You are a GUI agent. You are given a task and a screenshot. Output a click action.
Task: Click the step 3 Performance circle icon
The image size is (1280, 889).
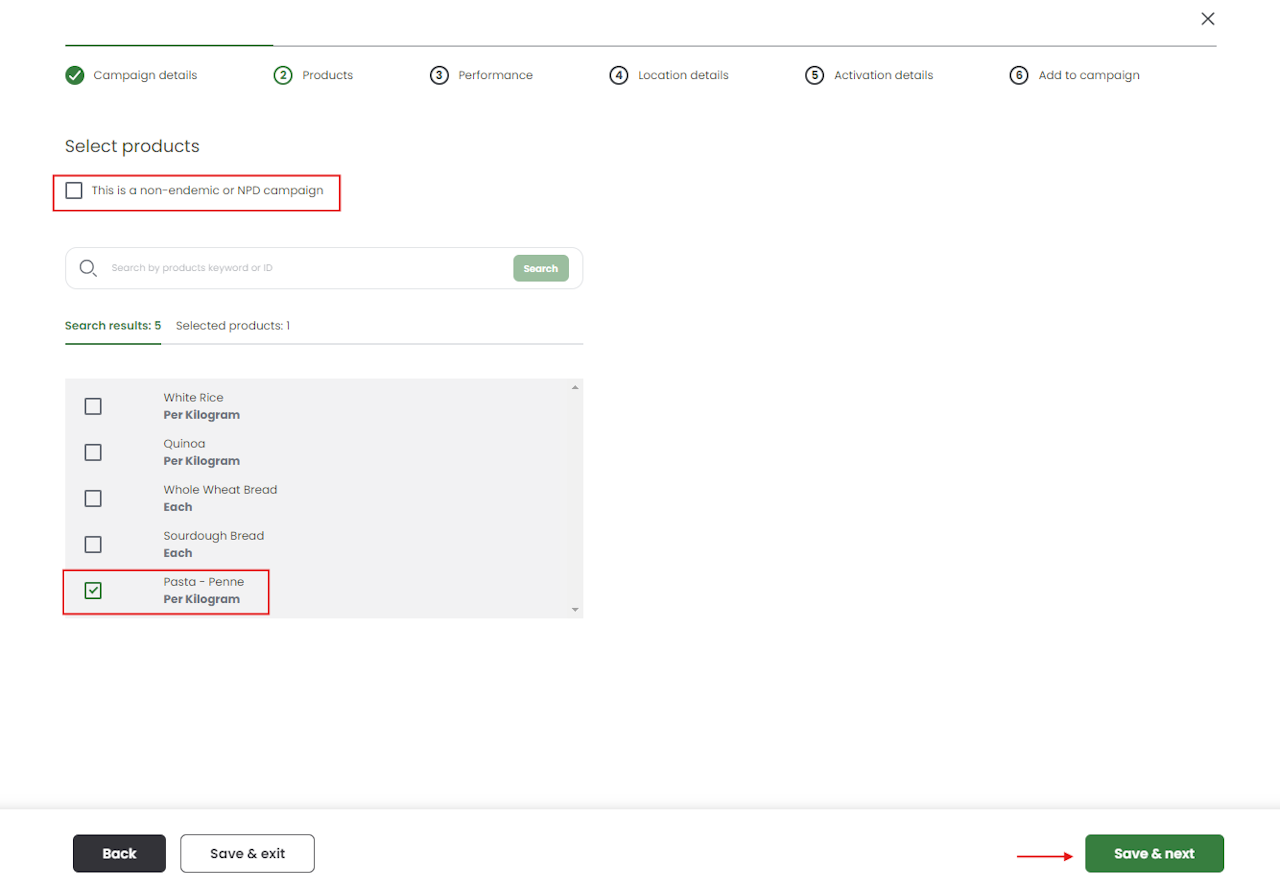click(439, 75)
